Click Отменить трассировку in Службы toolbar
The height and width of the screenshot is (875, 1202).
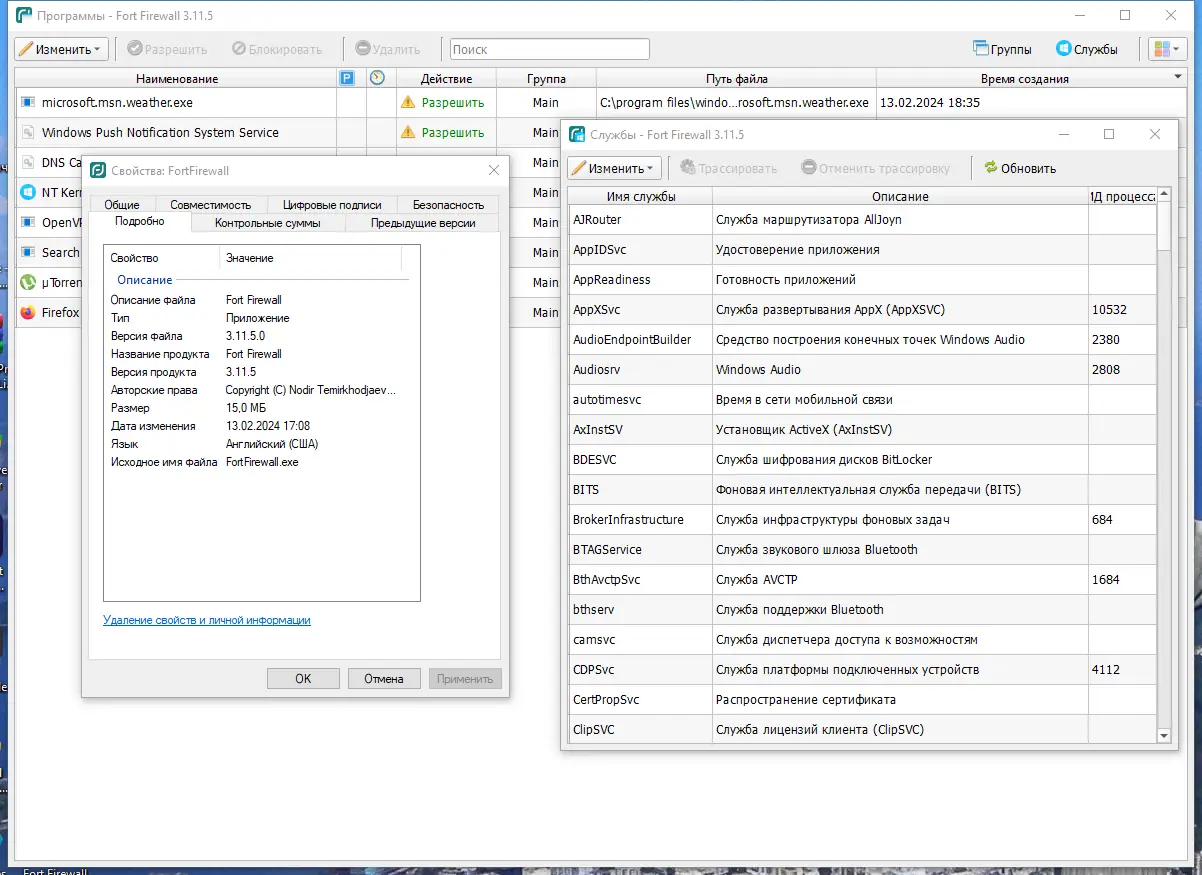point(876,168)
